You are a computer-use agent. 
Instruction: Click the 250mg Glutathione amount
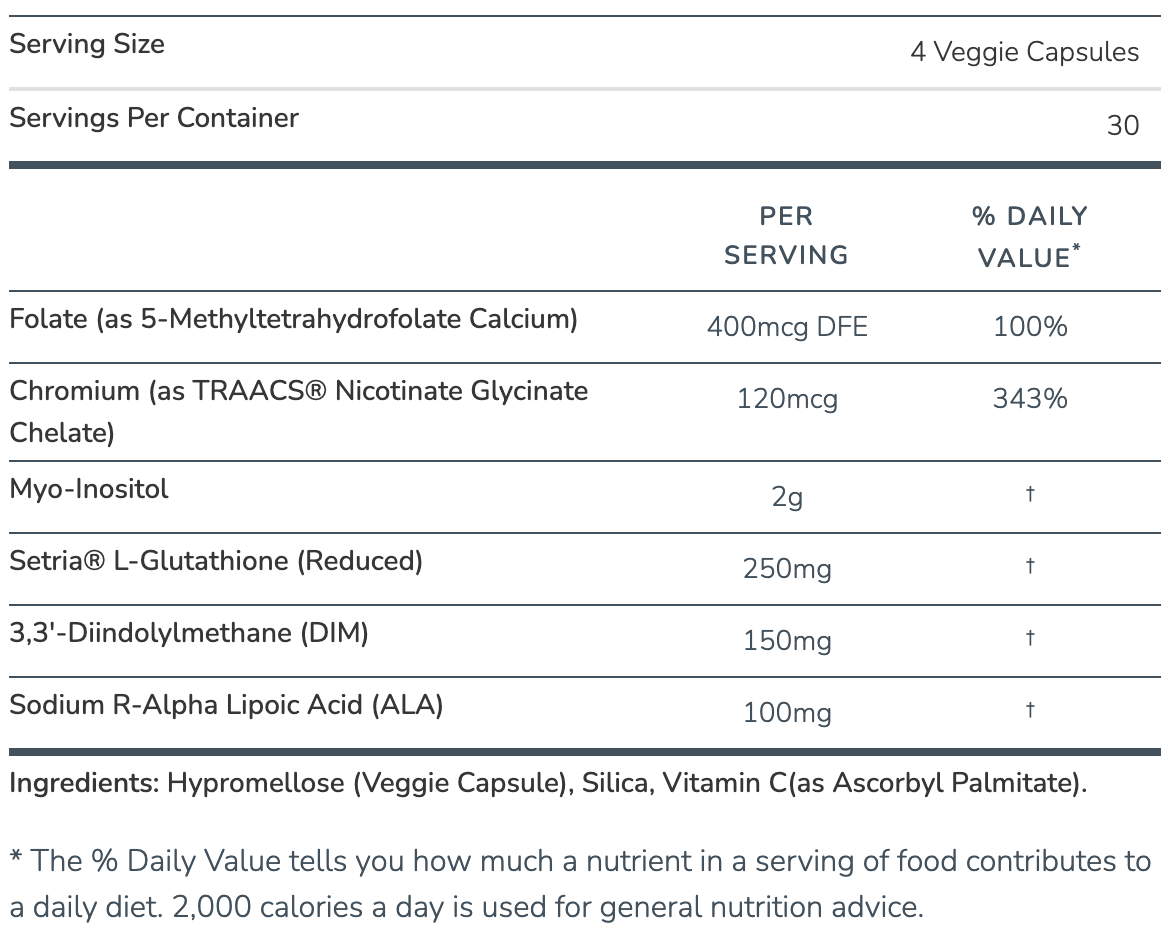click(787, 569)
